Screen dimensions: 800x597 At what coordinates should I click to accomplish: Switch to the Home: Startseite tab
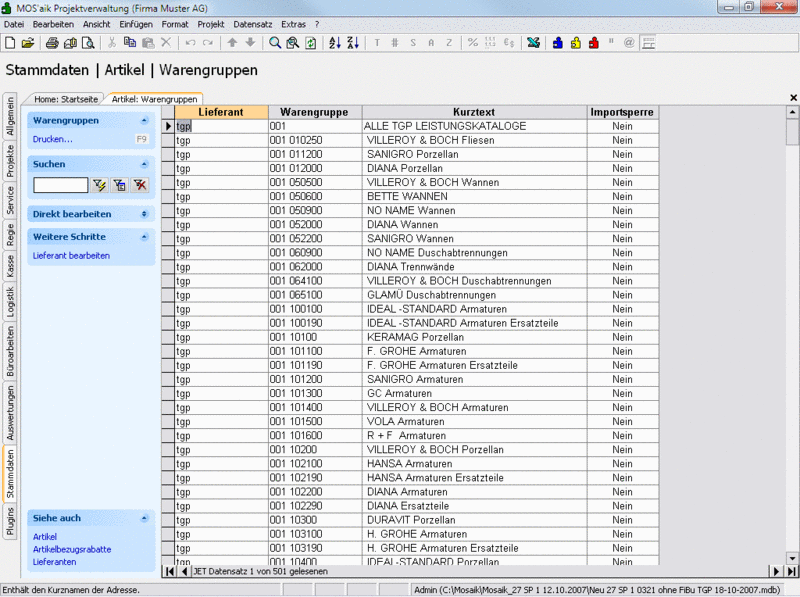[x=66, y=99]
